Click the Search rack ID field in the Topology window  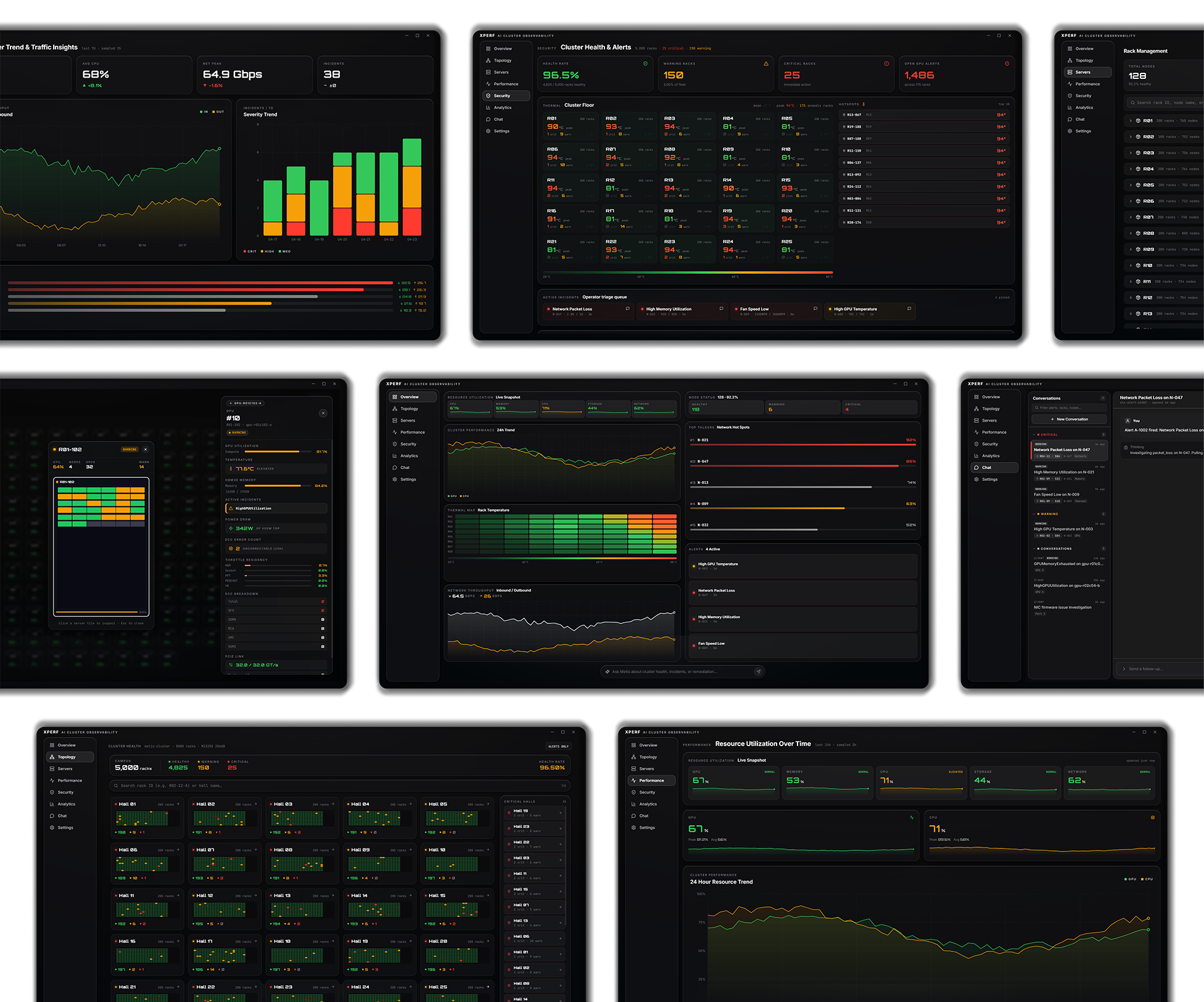click(x=340, y=786)
